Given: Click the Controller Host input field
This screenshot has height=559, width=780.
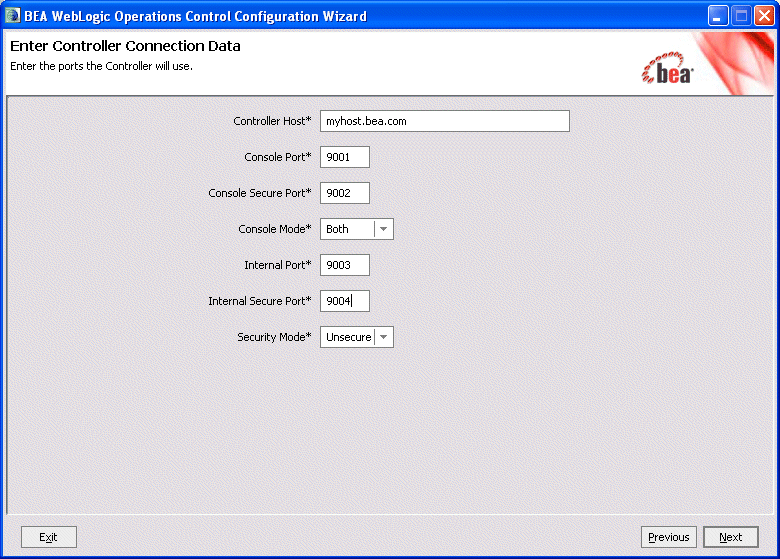Looking at the screenshot, I should click(445, 121).
